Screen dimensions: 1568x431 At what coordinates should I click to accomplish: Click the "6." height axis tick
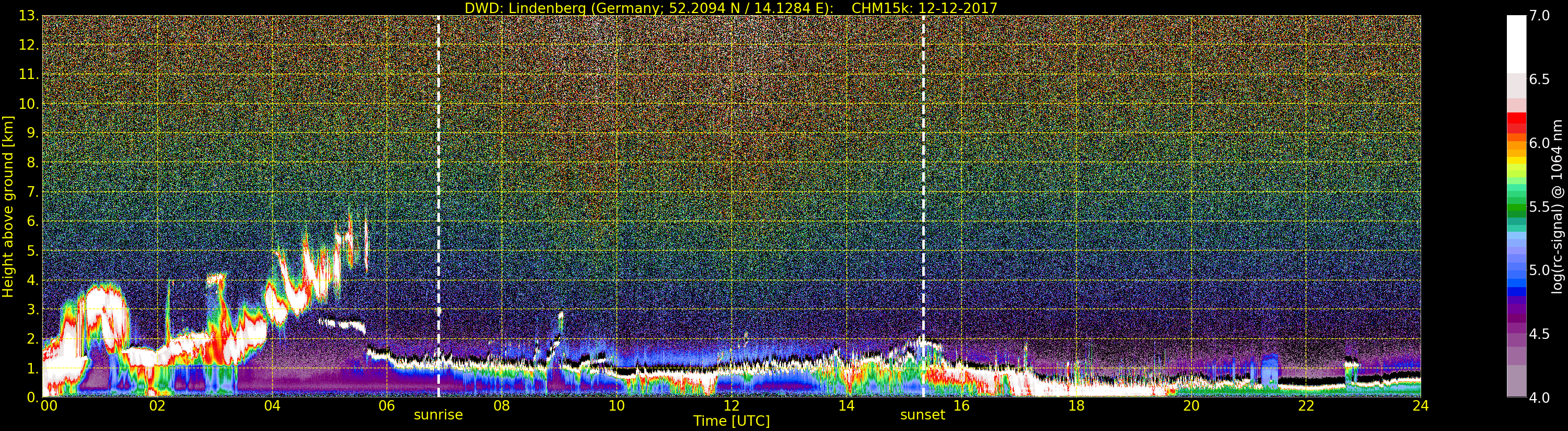33,221
